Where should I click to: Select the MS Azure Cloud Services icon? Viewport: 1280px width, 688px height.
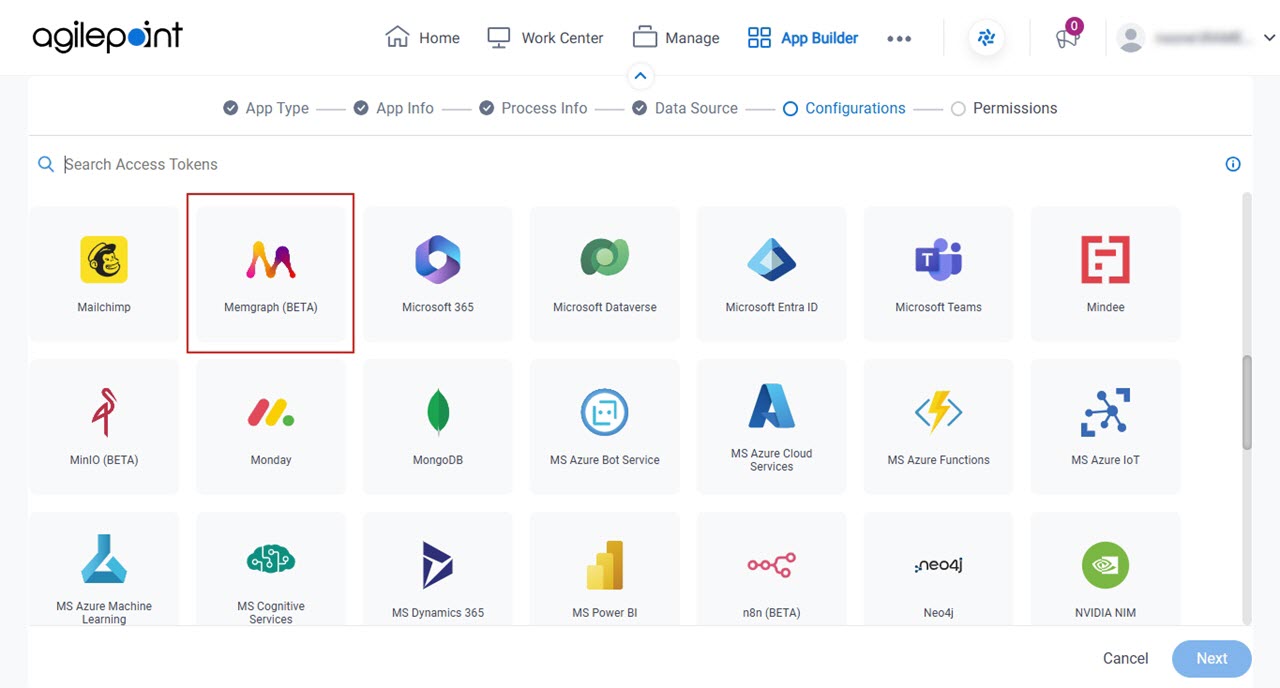point(772,406)
